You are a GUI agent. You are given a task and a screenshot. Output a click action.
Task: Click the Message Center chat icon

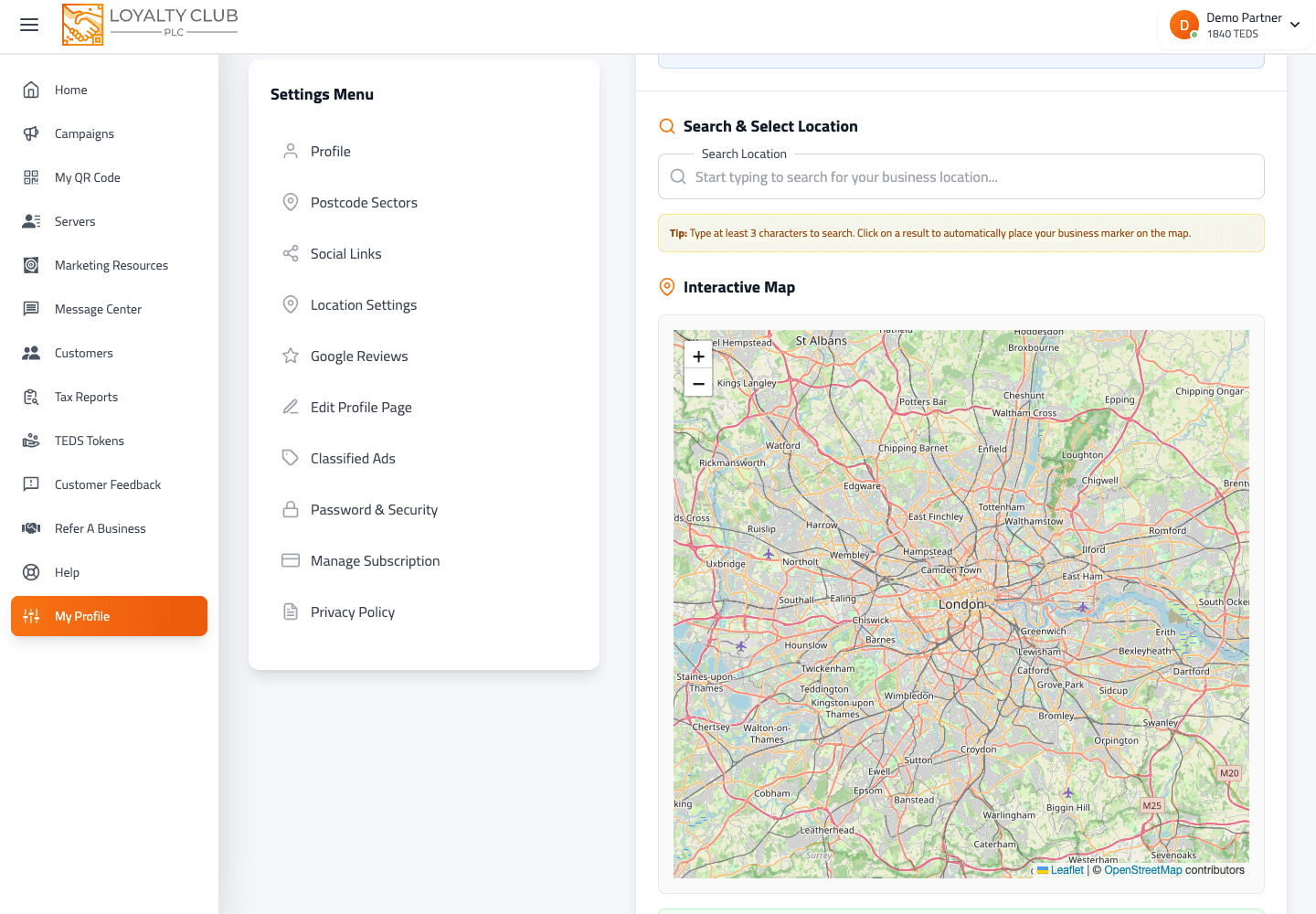pyautogui.click(x=31, y=309)
